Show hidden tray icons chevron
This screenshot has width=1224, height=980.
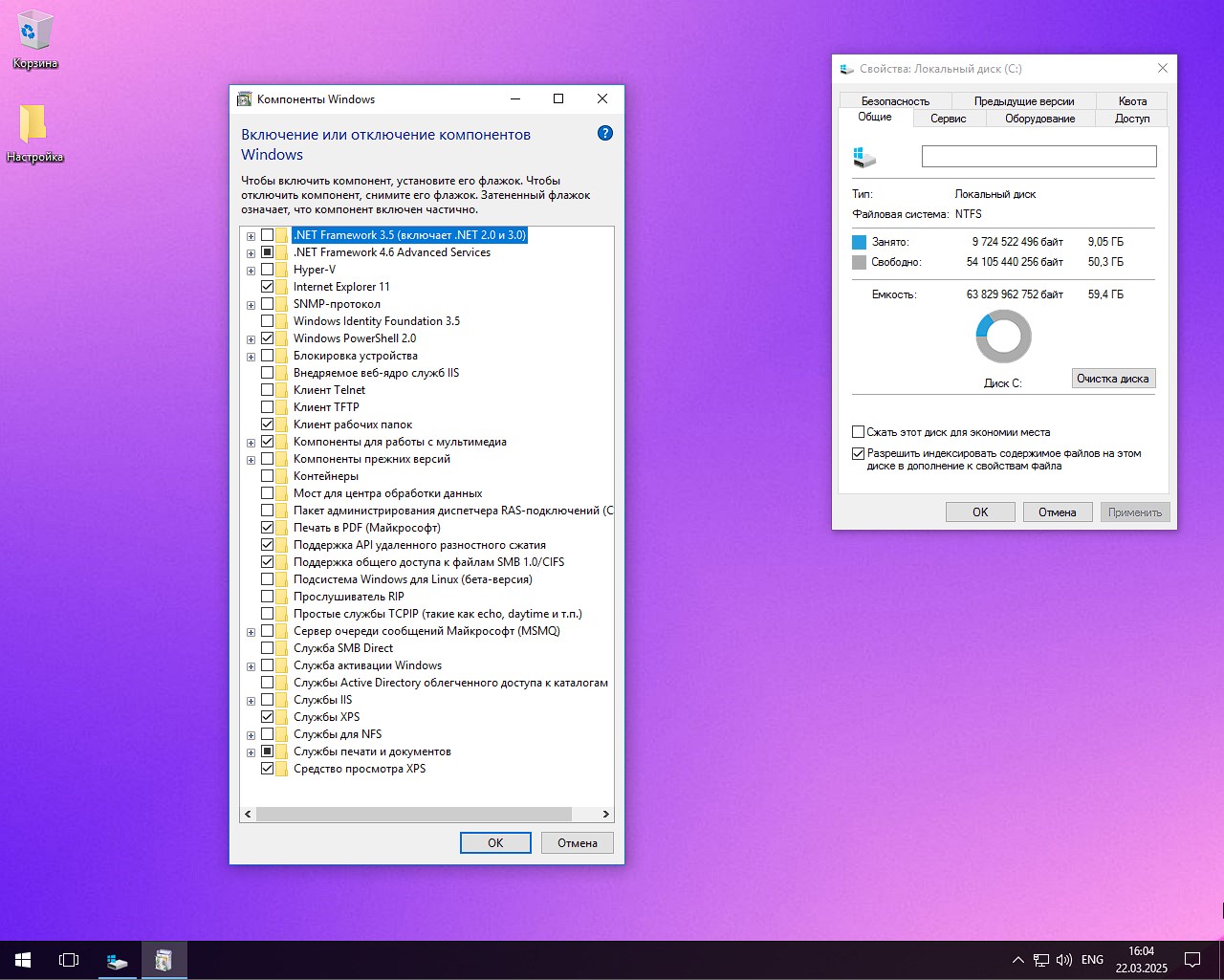(1017, 960)
